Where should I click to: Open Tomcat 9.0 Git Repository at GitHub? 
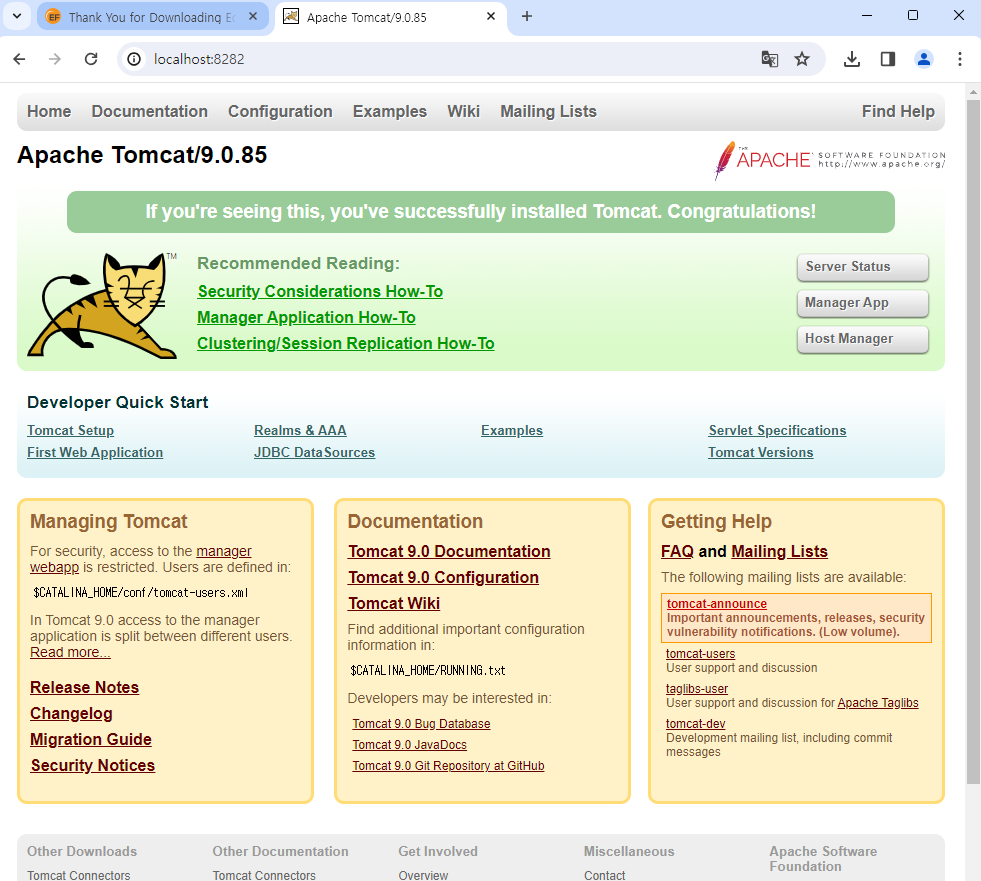pyautogui.click(x=448, y=766)
